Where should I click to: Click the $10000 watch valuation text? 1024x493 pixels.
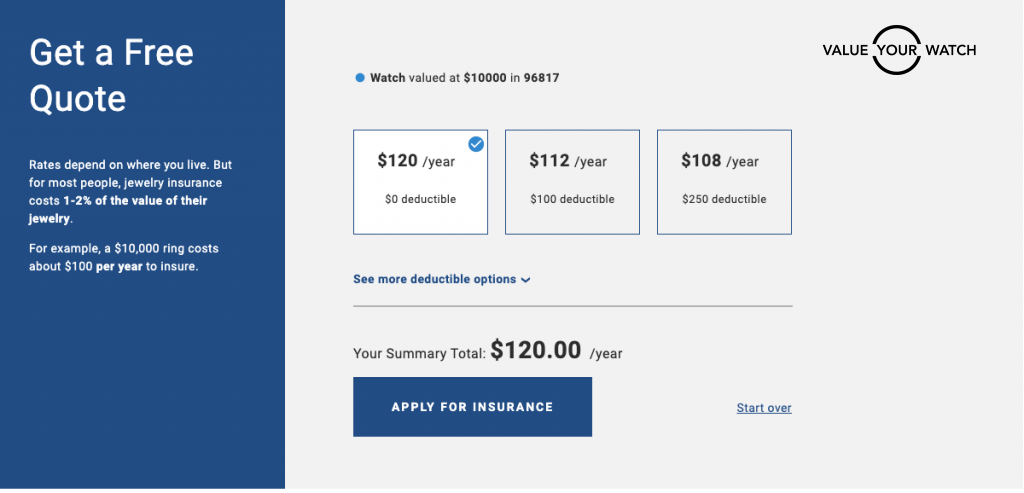[485, 77]
